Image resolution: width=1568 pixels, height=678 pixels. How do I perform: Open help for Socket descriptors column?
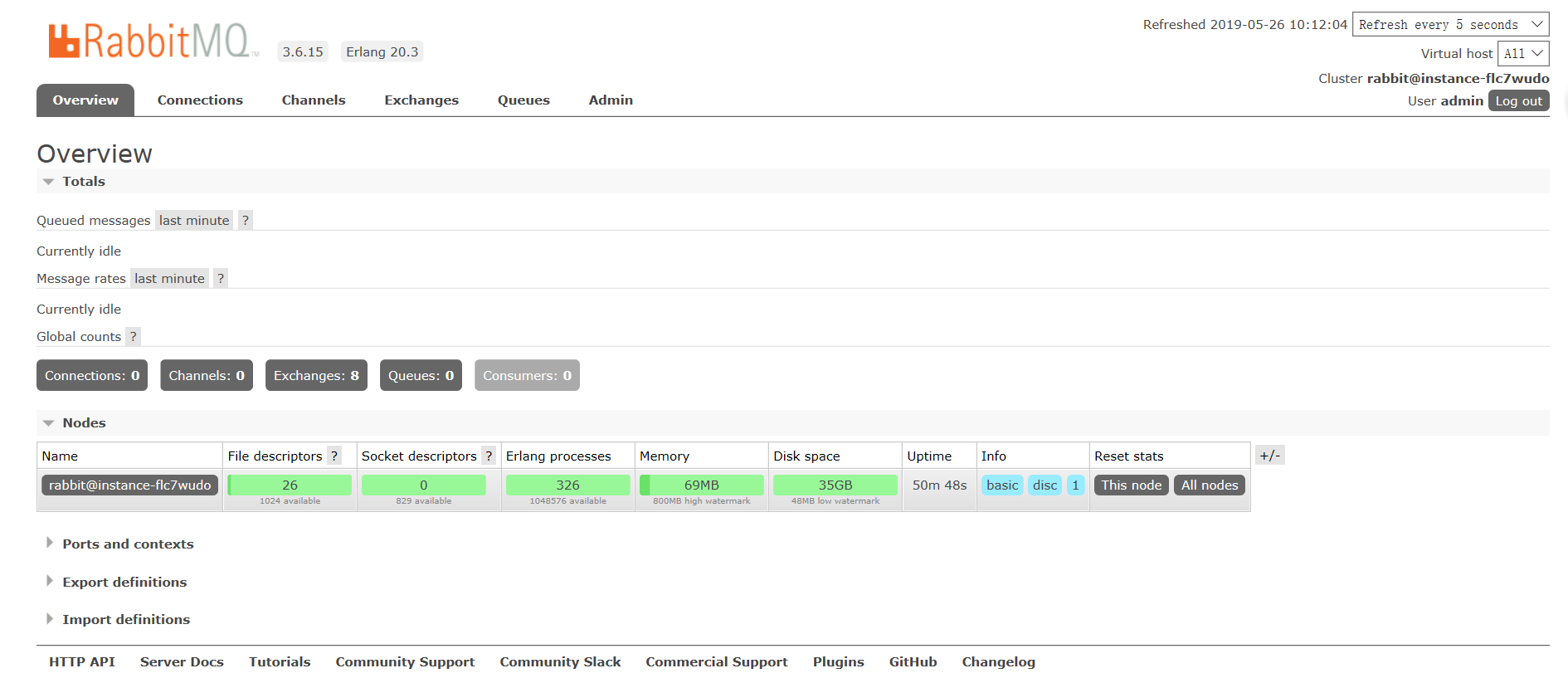tap(489, 456)
